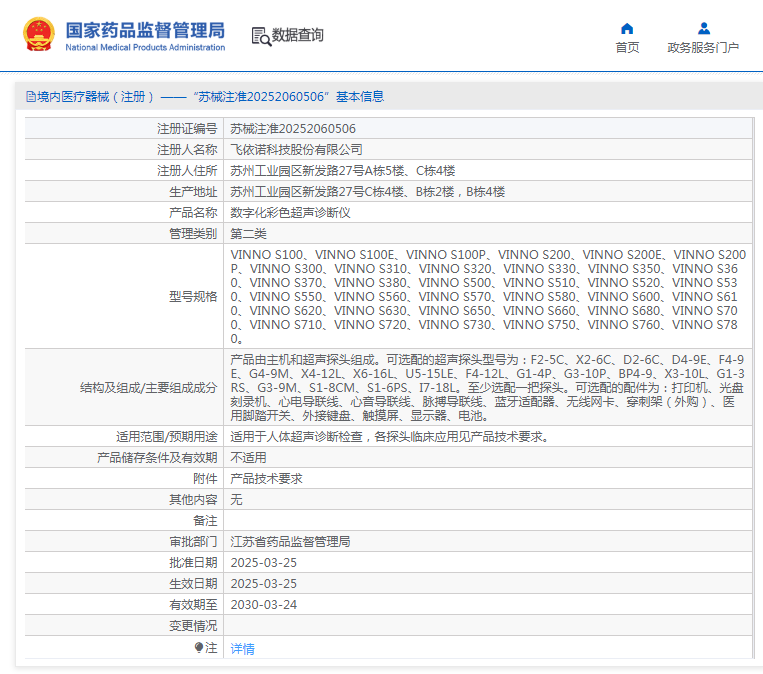Screen dimensions: 763x674
Task: Click product name 数字化彩色超声诊断仪
Action: pos(290,213)
